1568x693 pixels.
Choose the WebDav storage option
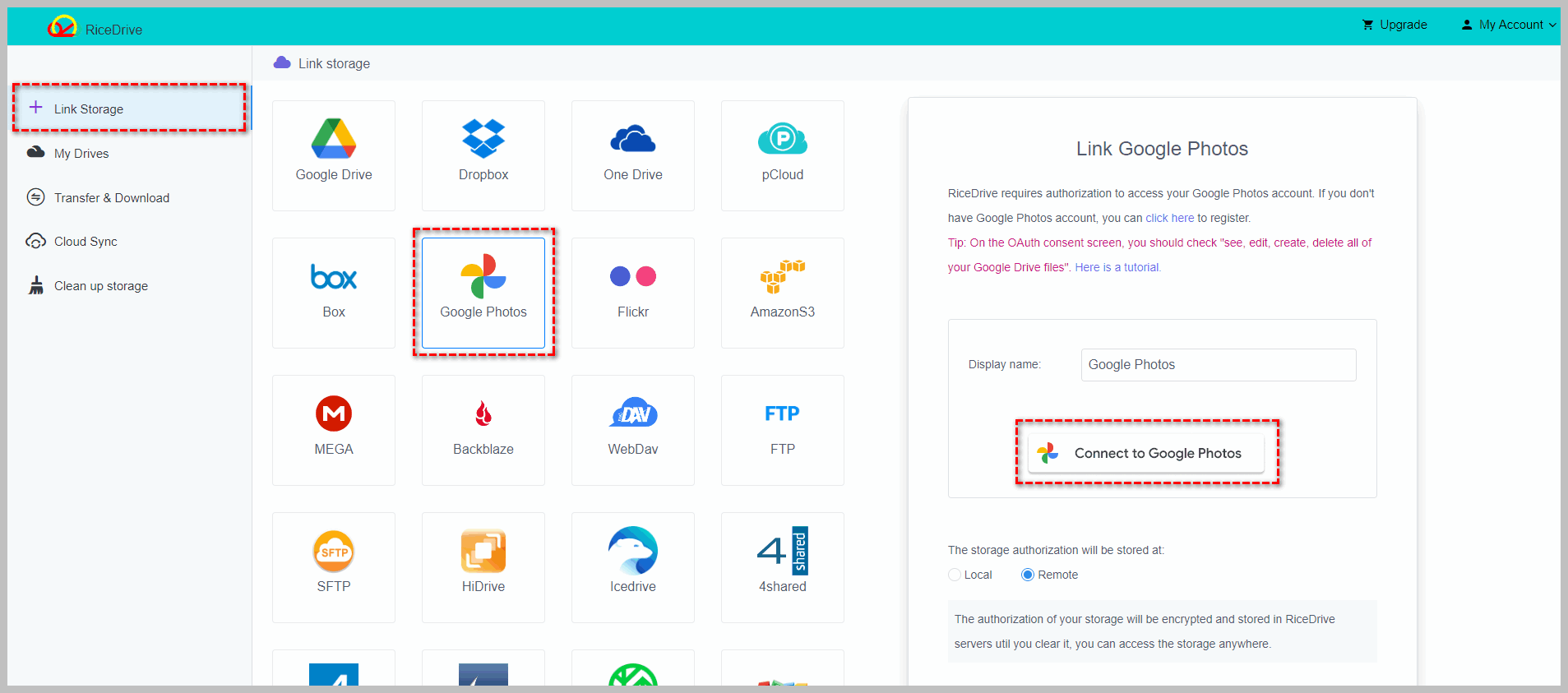click(633, 430)
